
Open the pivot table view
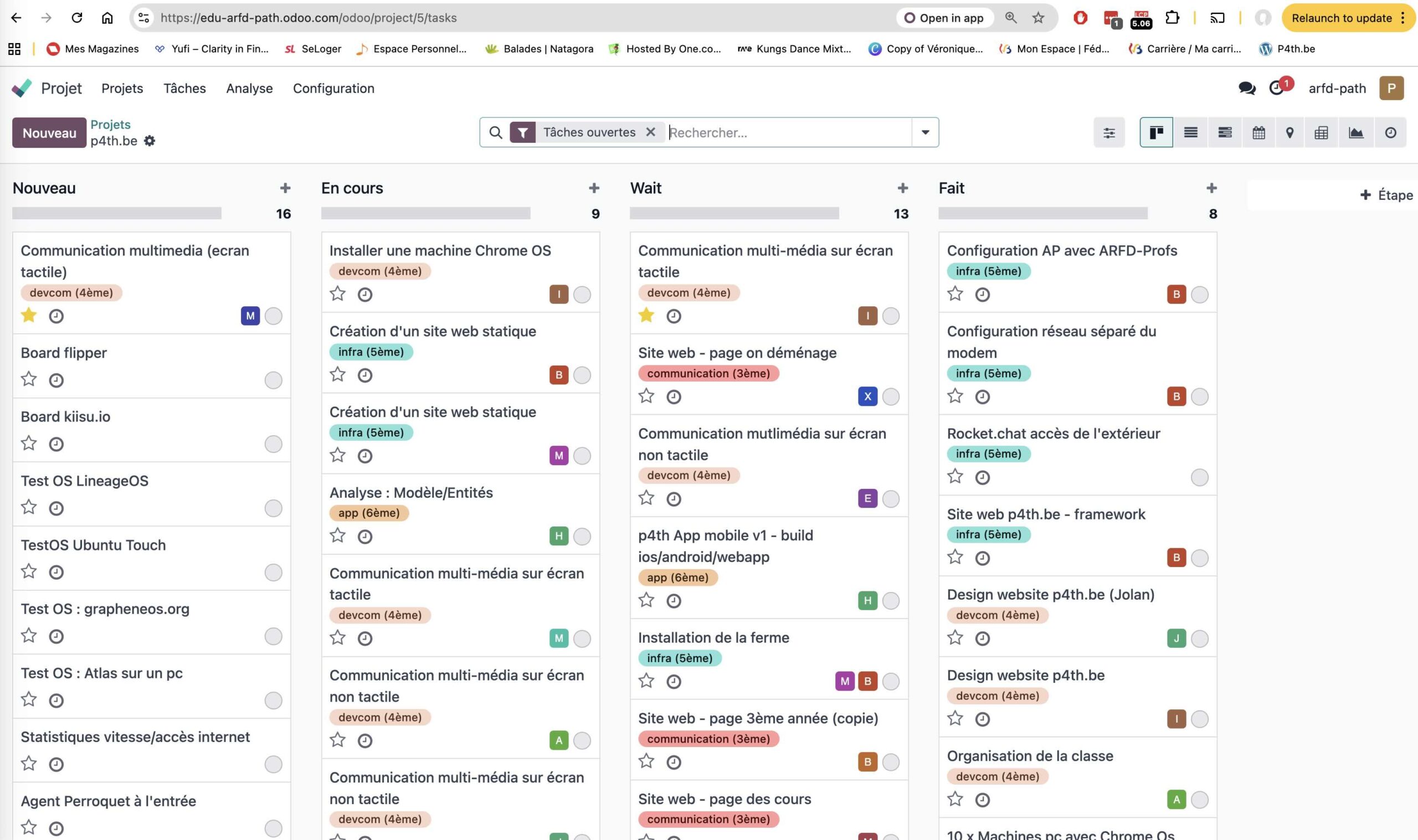[1321, 133]
